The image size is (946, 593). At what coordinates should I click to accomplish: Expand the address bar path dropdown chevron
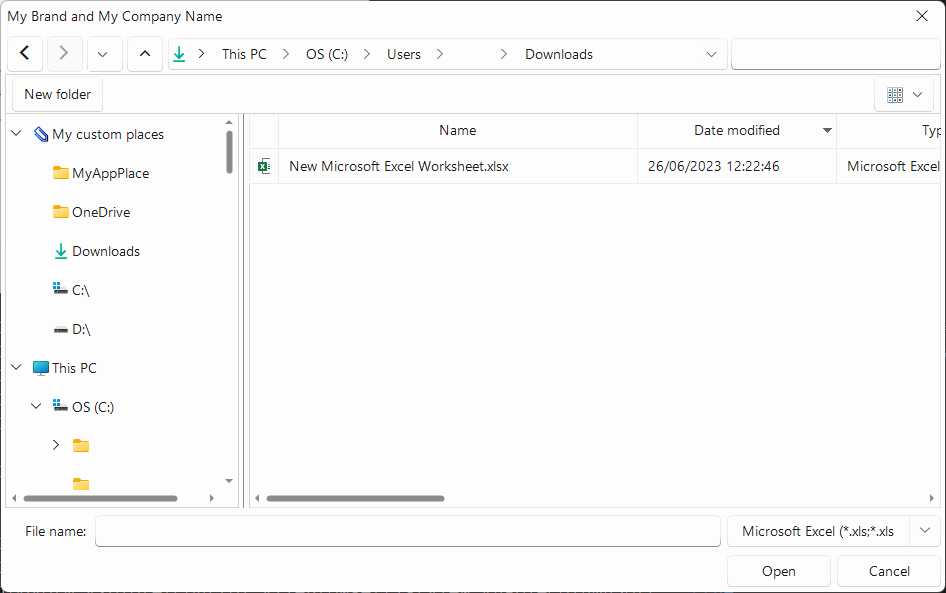tap(711, 54)
